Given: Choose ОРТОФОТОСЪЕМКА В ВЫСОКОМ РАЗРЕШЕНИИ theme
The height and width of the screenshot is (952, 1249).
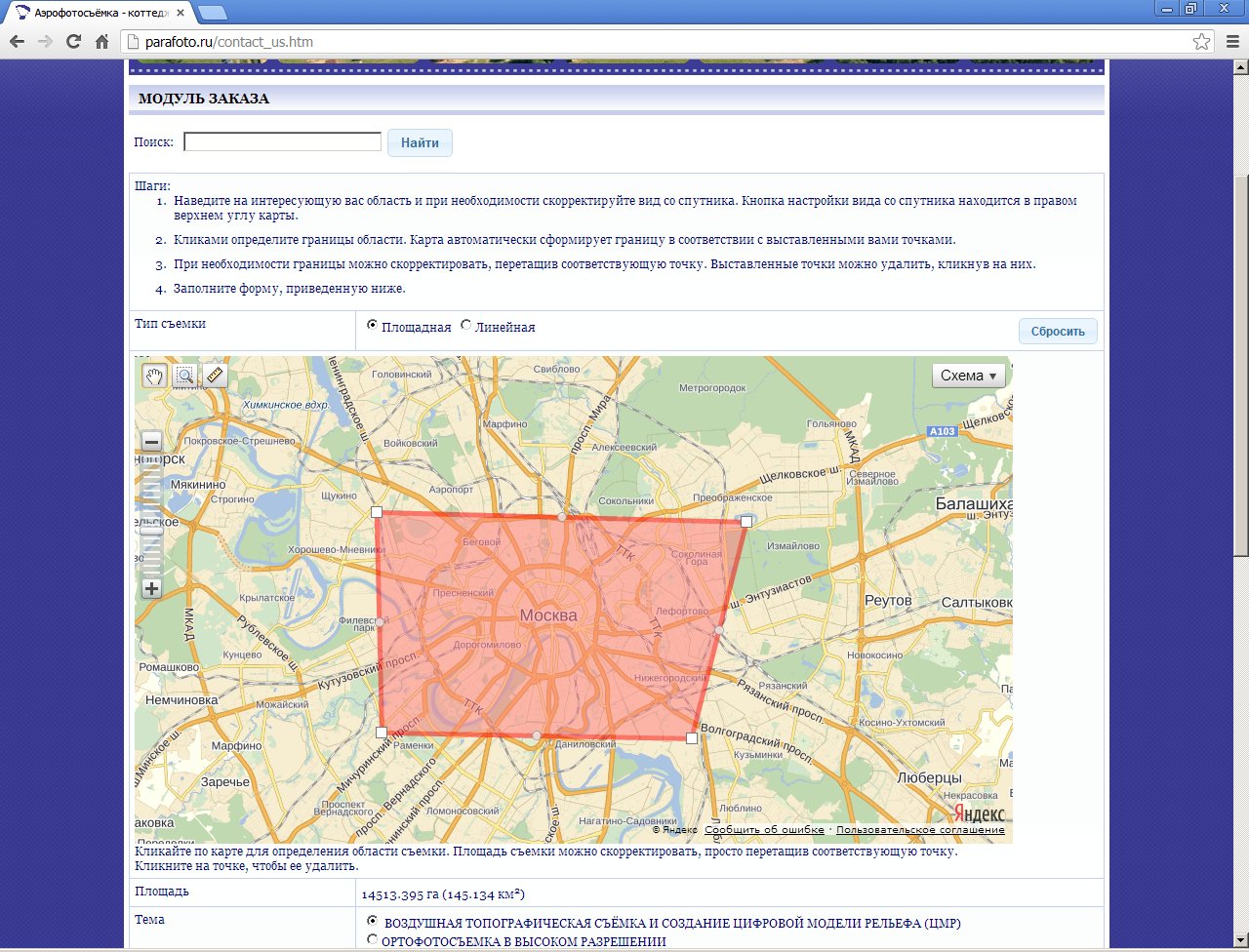Looking at the screenshot, I should coord(372,939).
